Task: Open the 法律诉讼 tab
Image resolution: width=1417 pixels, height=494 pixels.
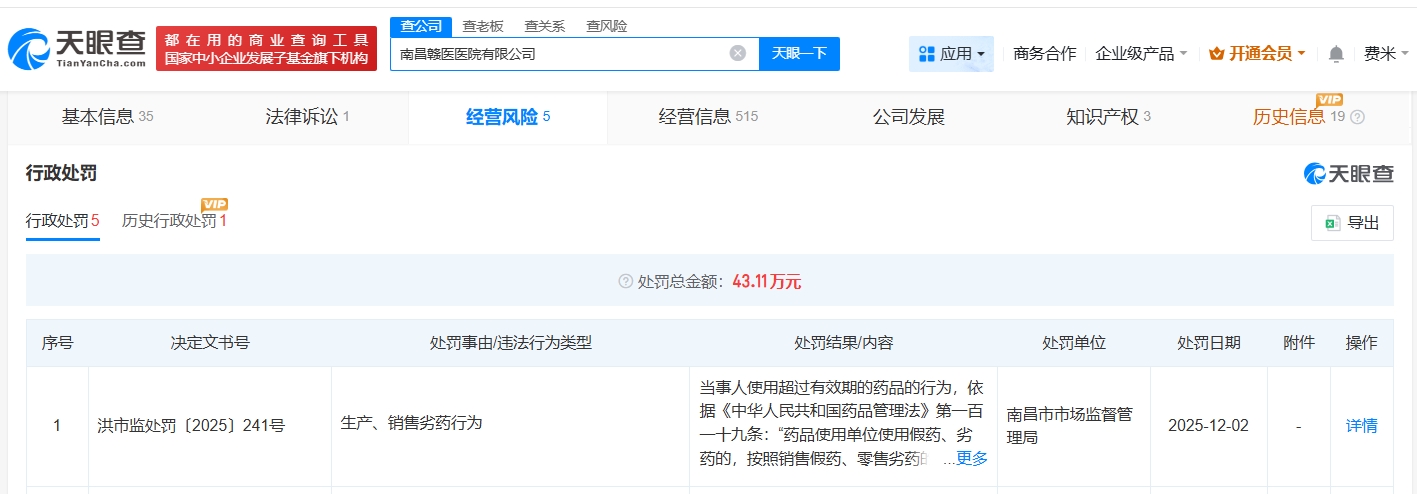Action: [307, 117]
